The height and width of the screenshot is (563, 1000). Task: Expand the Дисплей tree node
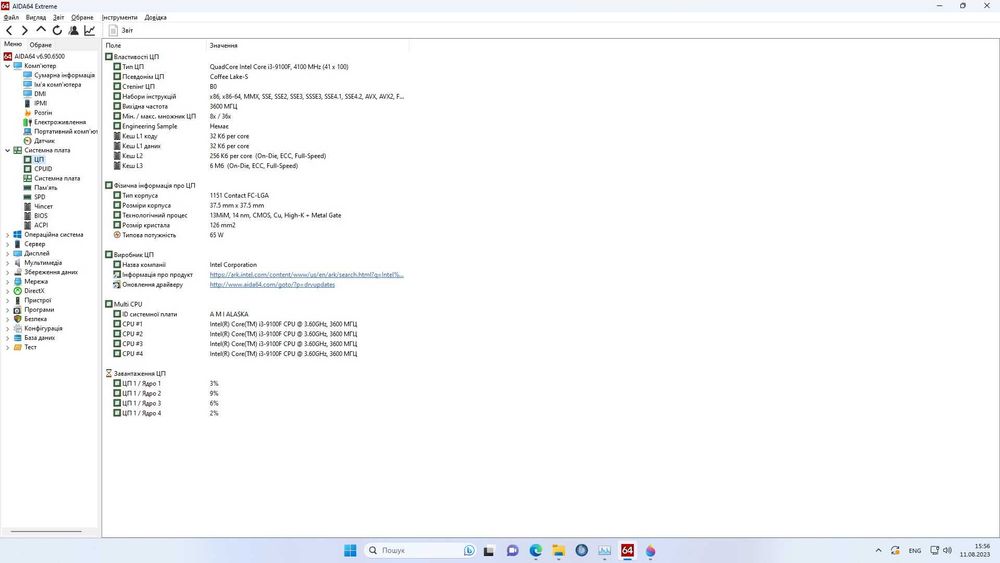[x=8, y=253]
